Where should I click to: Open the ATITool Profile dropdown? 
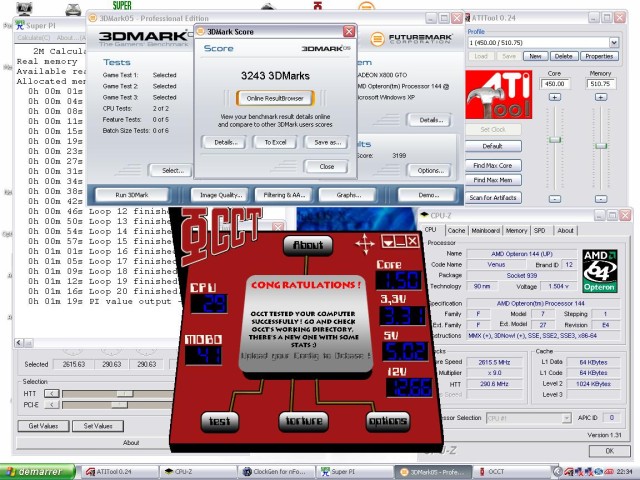(614, 42)
